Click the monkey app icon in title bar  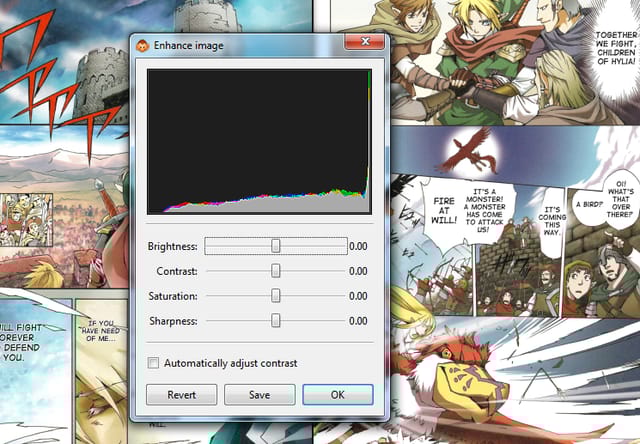coord(142,46)
